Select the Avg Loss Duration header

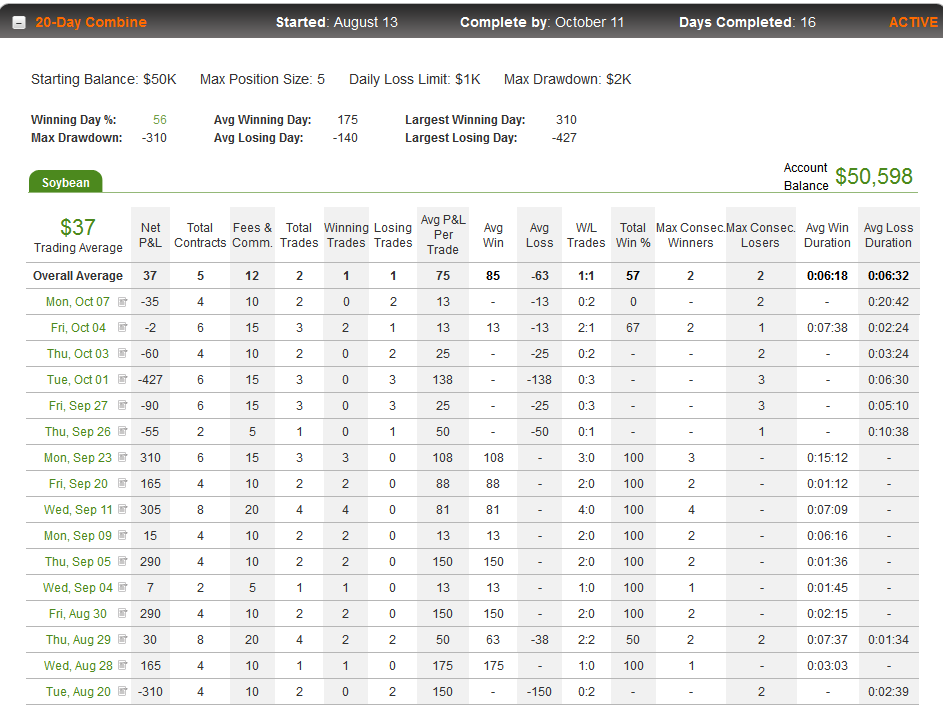click(888, 235)
